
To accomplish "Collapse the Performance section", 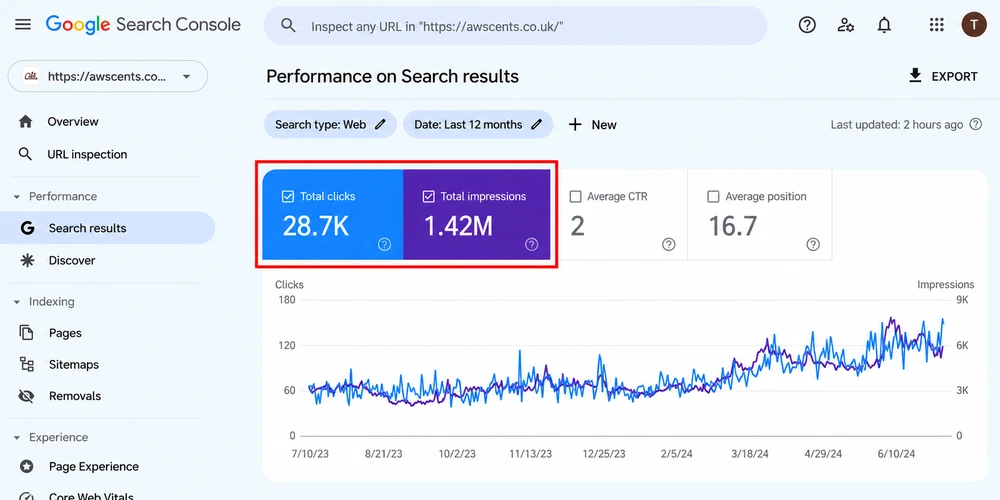I will coord(17,196).
